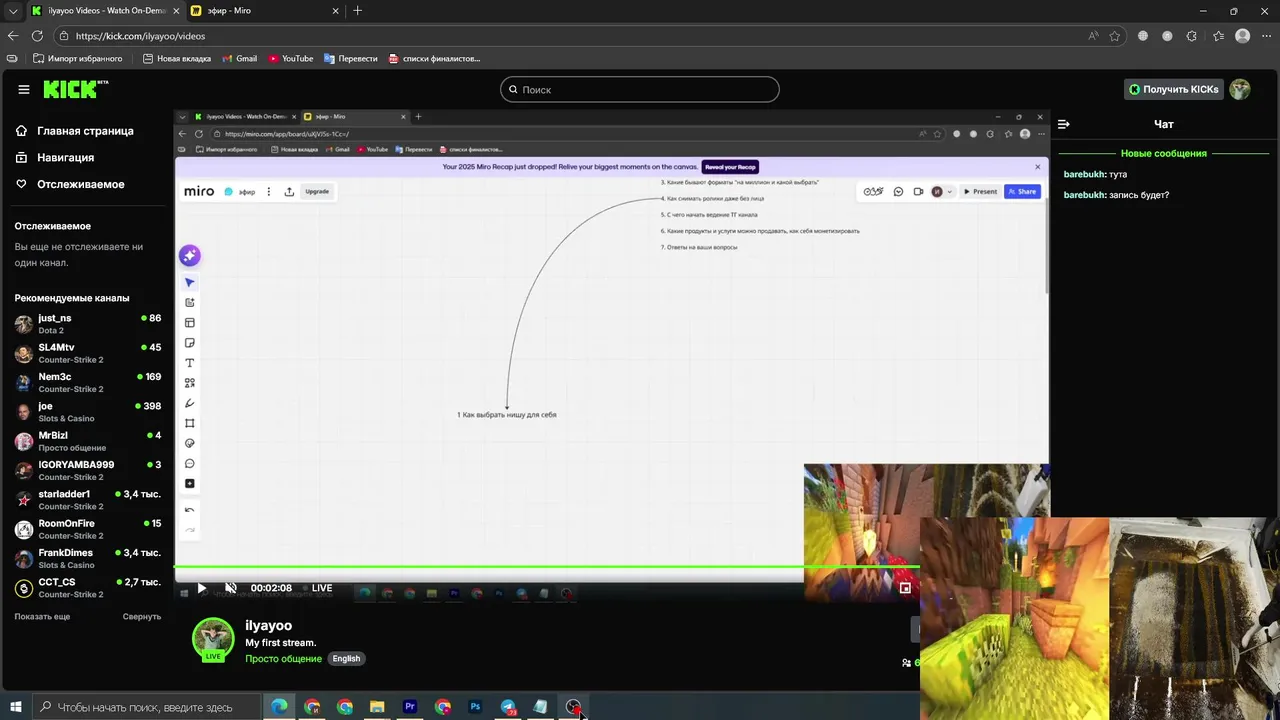Open recommended channel just_ns
1280x720 pixels.
88,324
